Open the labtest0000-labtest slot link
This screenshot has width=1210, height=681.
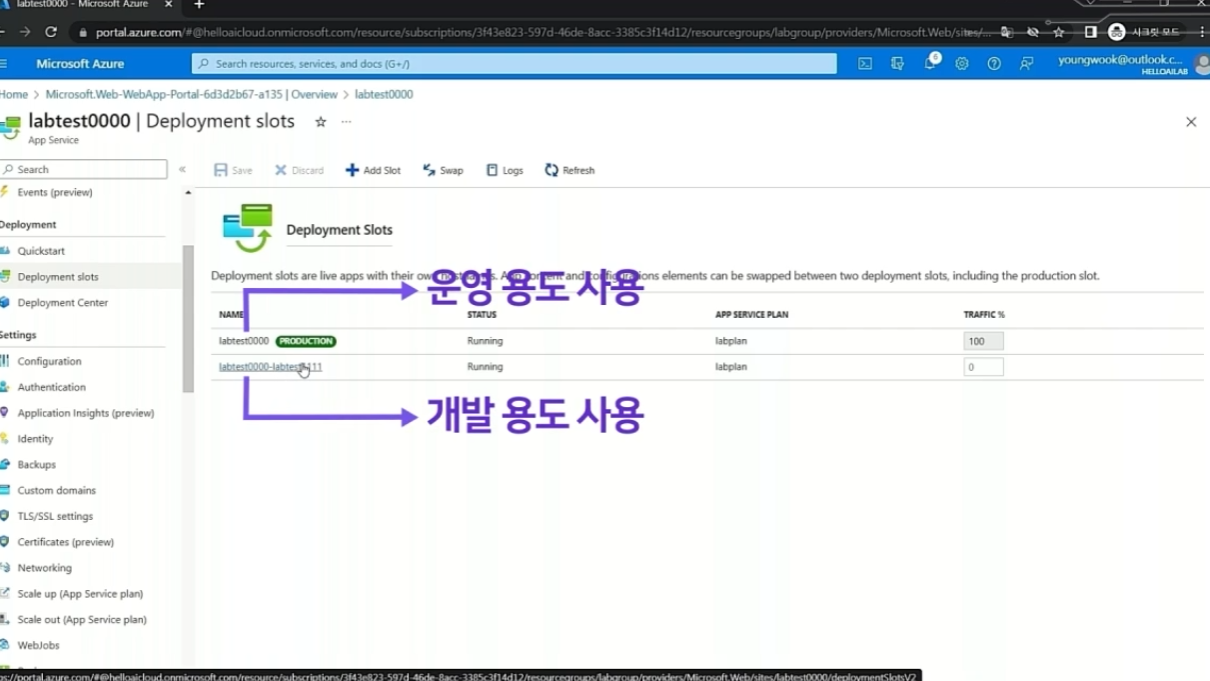(x=270, y=367)
